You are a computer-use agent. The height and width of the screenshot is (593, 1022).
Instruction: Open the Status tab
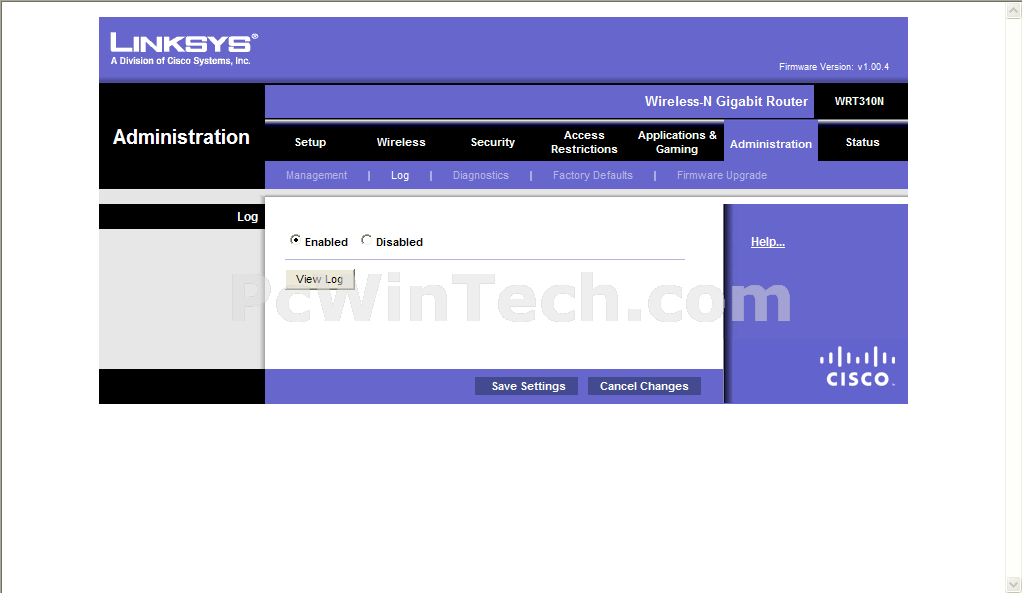click(x=862, y=142)
